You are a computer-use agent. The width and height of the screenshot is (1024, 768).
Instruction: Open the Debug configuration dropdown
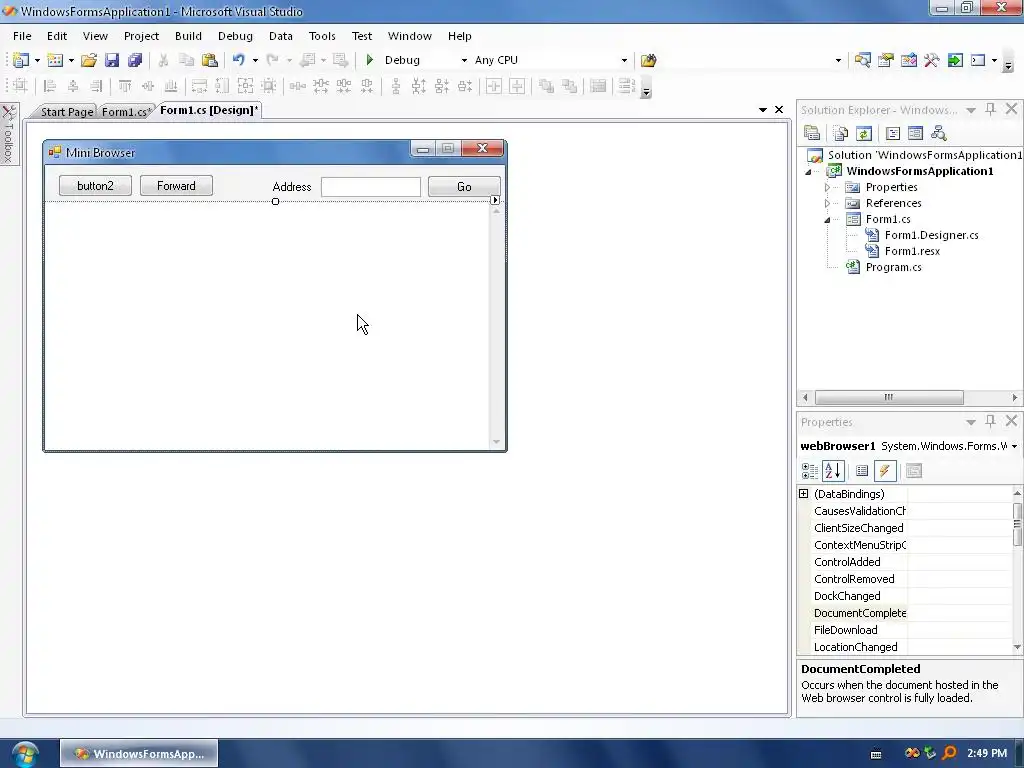(464, 60)
